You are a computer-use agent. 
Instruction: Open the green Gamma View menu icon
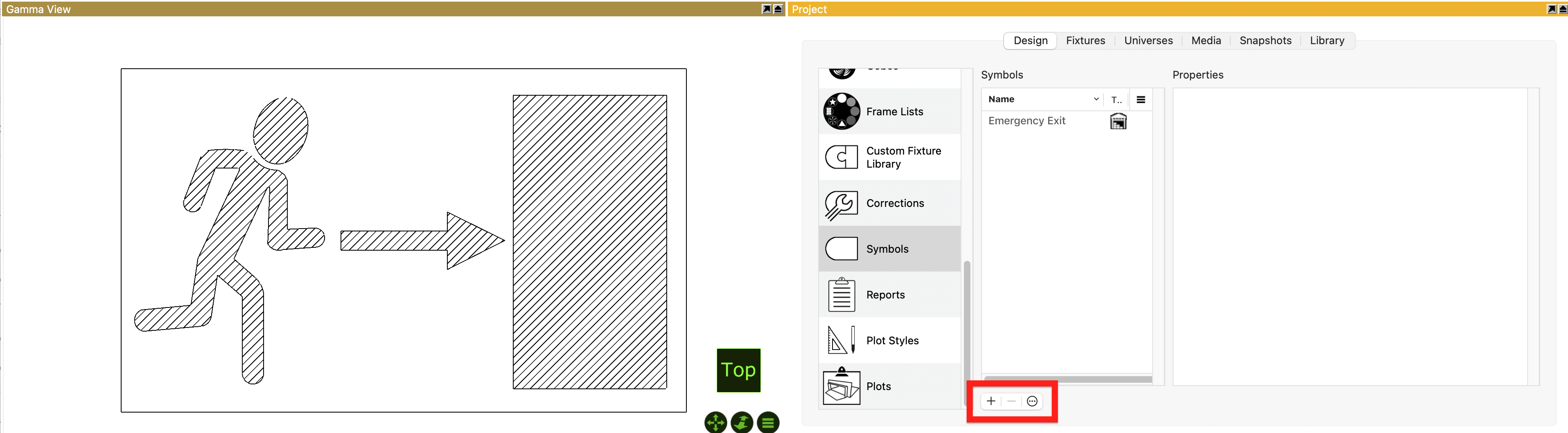tap(767, 422)
